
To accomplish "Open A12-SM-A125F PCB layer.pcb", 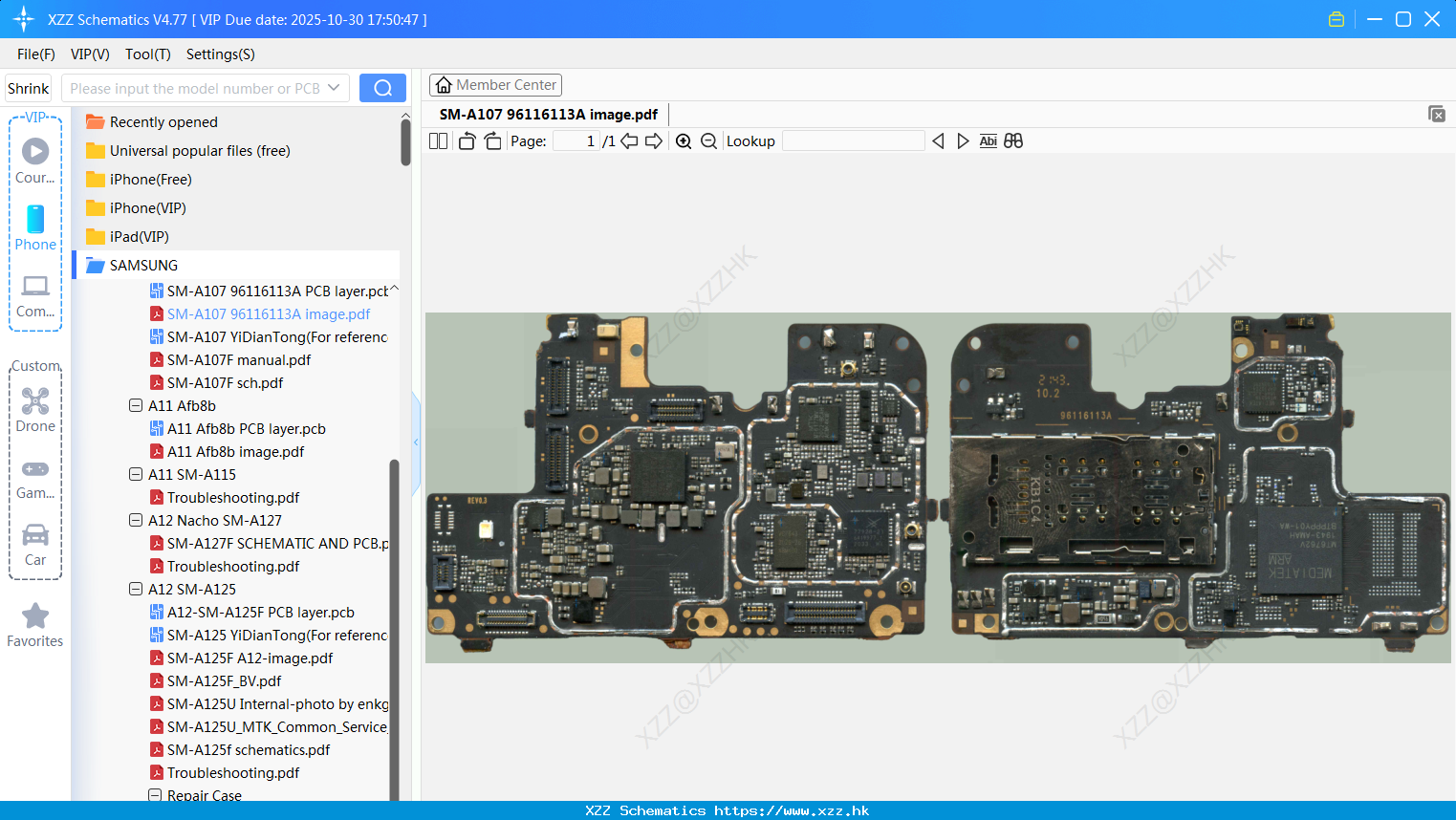I will [251, 612].
